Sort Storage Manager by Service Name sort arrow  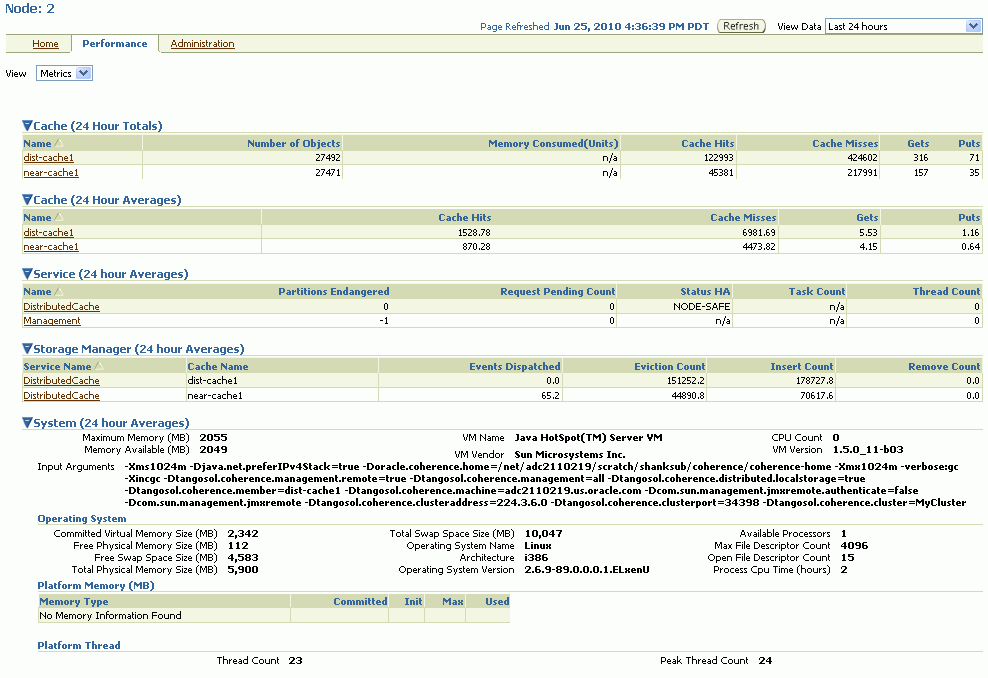[98, 366]
